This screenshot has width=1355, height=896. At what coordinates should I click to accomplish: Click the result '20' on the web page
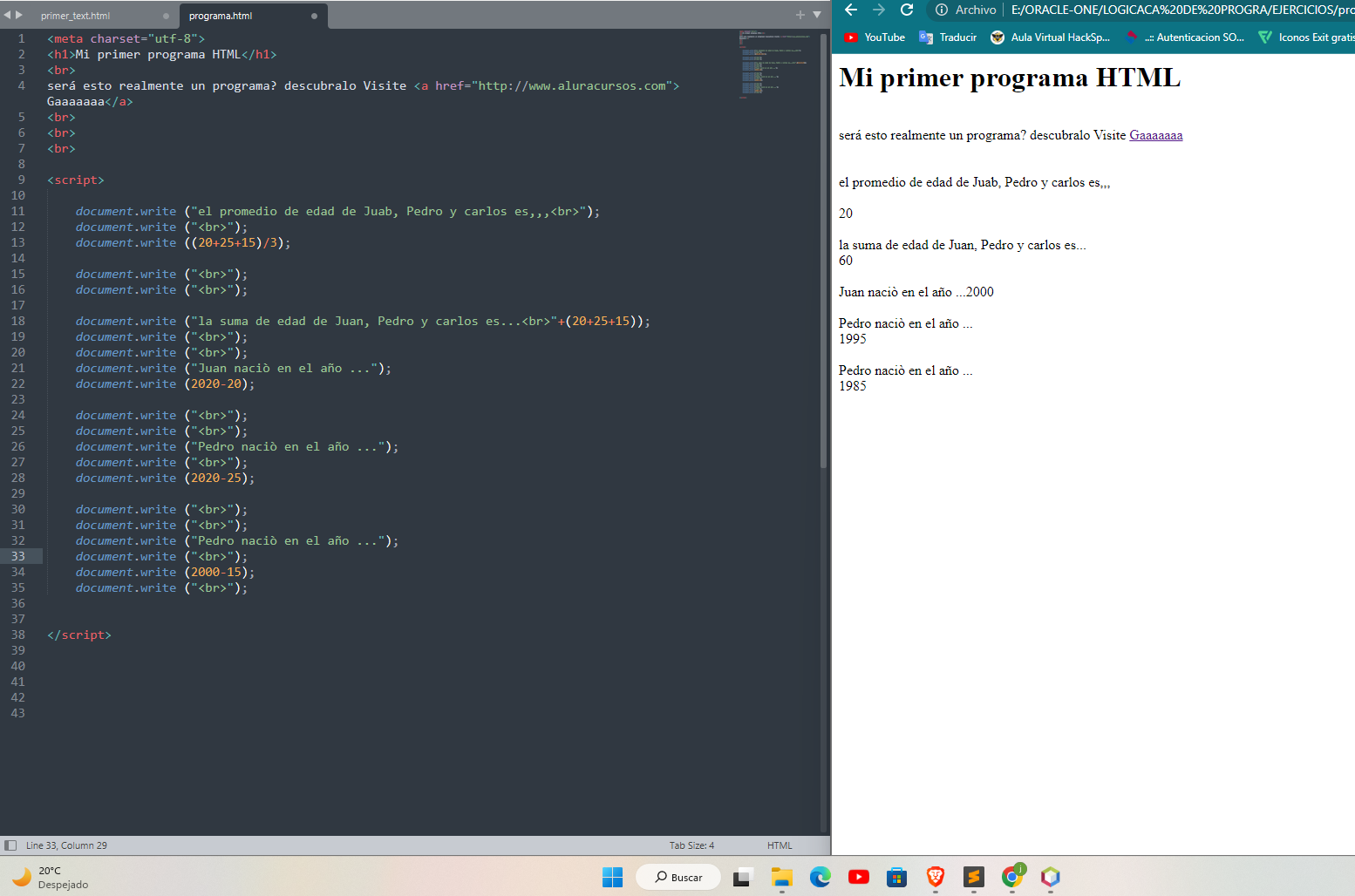846,214
